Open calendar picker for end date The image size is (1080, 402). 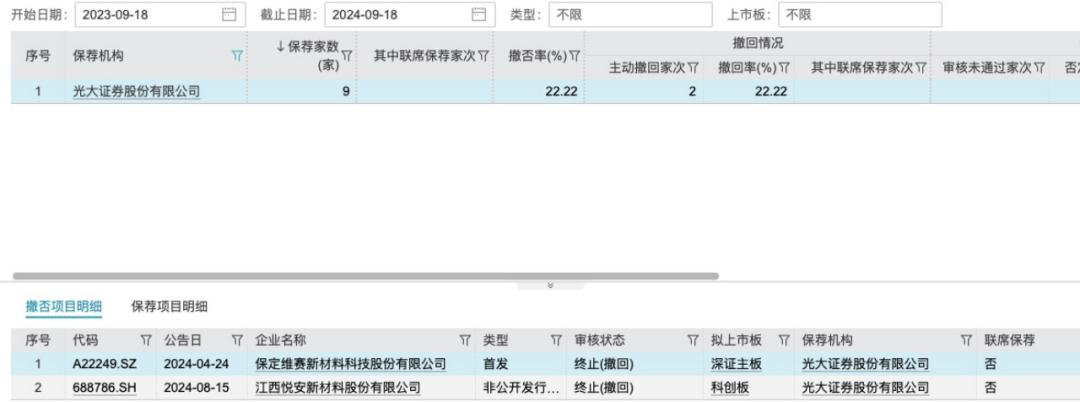tap(479, 14)
